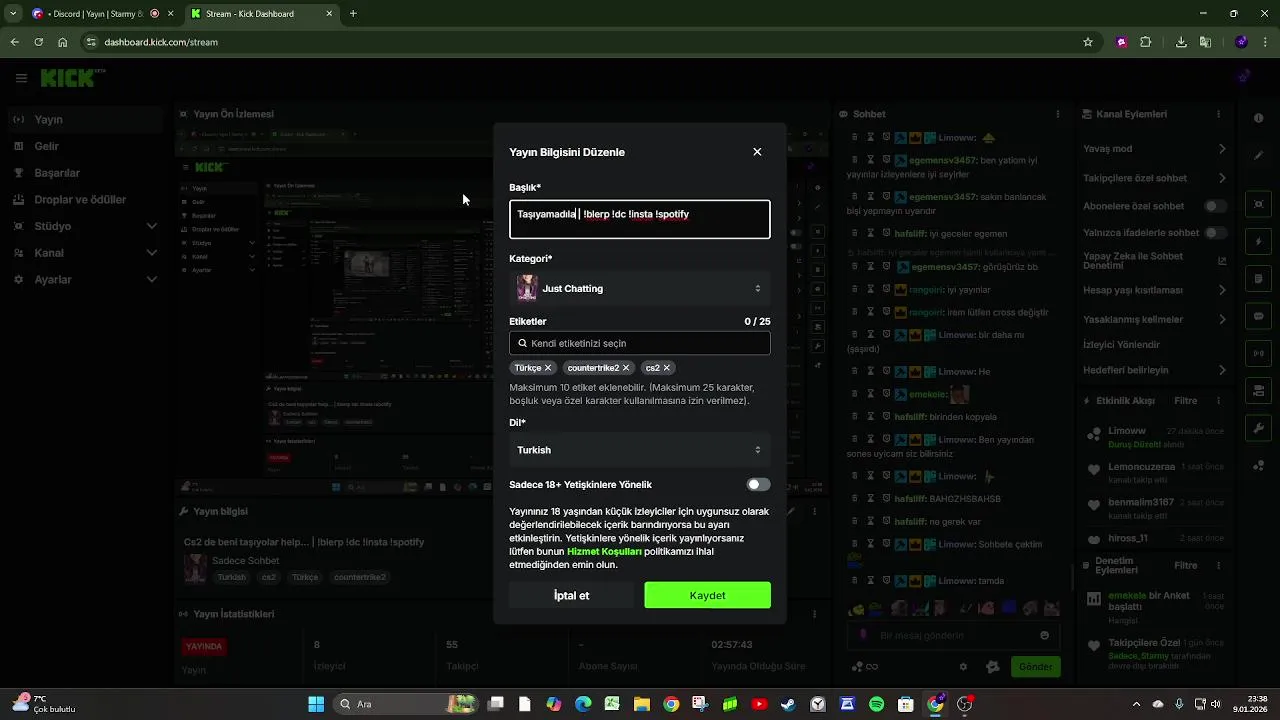The image size is (1280, 720).
Task: Open the hamburger menu beside Kick logo
Action: (21, 78)
